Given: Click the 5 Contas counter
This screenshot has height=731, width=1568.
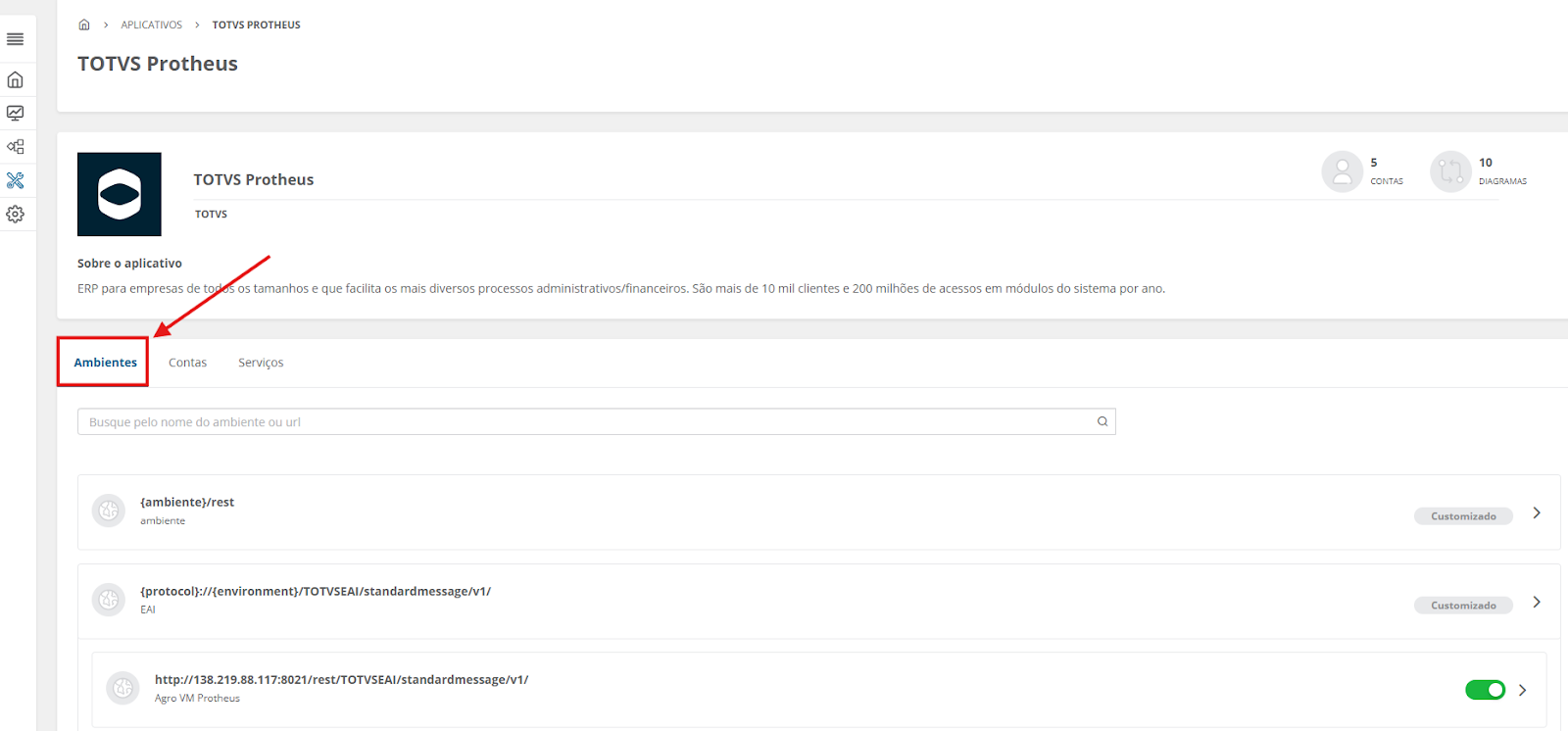Looking at the screenshot, I should click(x=1363, y=171).
